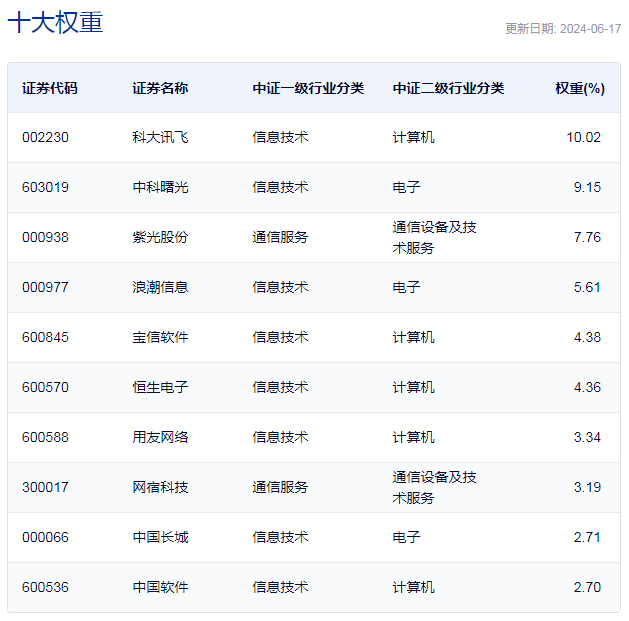This screenshot has width=629, height=621.
Task: Click the 恒生电子 entry
Action: (160, 387)
